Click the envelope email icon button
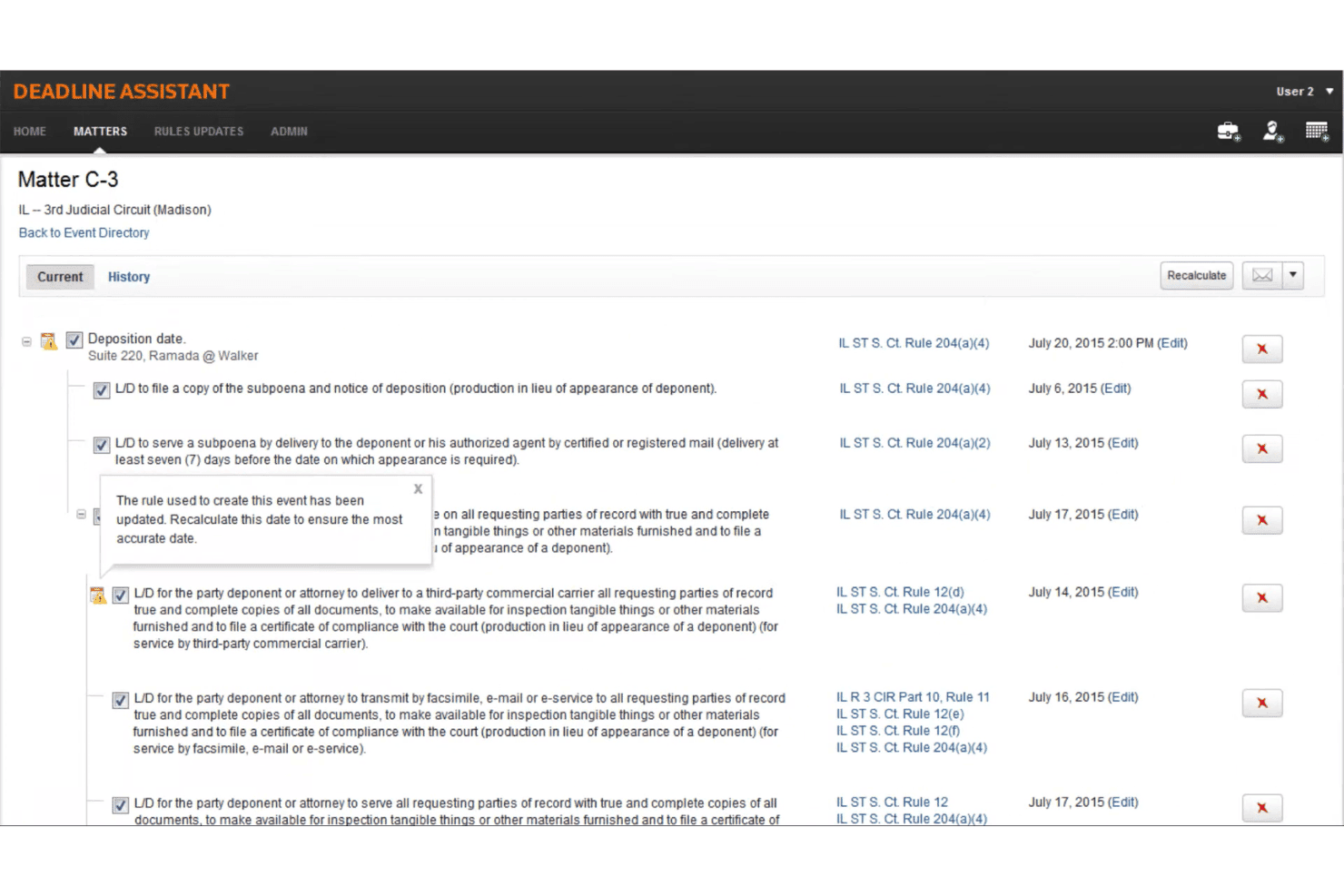This screenshot has width=1344, height=896. 1262,276
